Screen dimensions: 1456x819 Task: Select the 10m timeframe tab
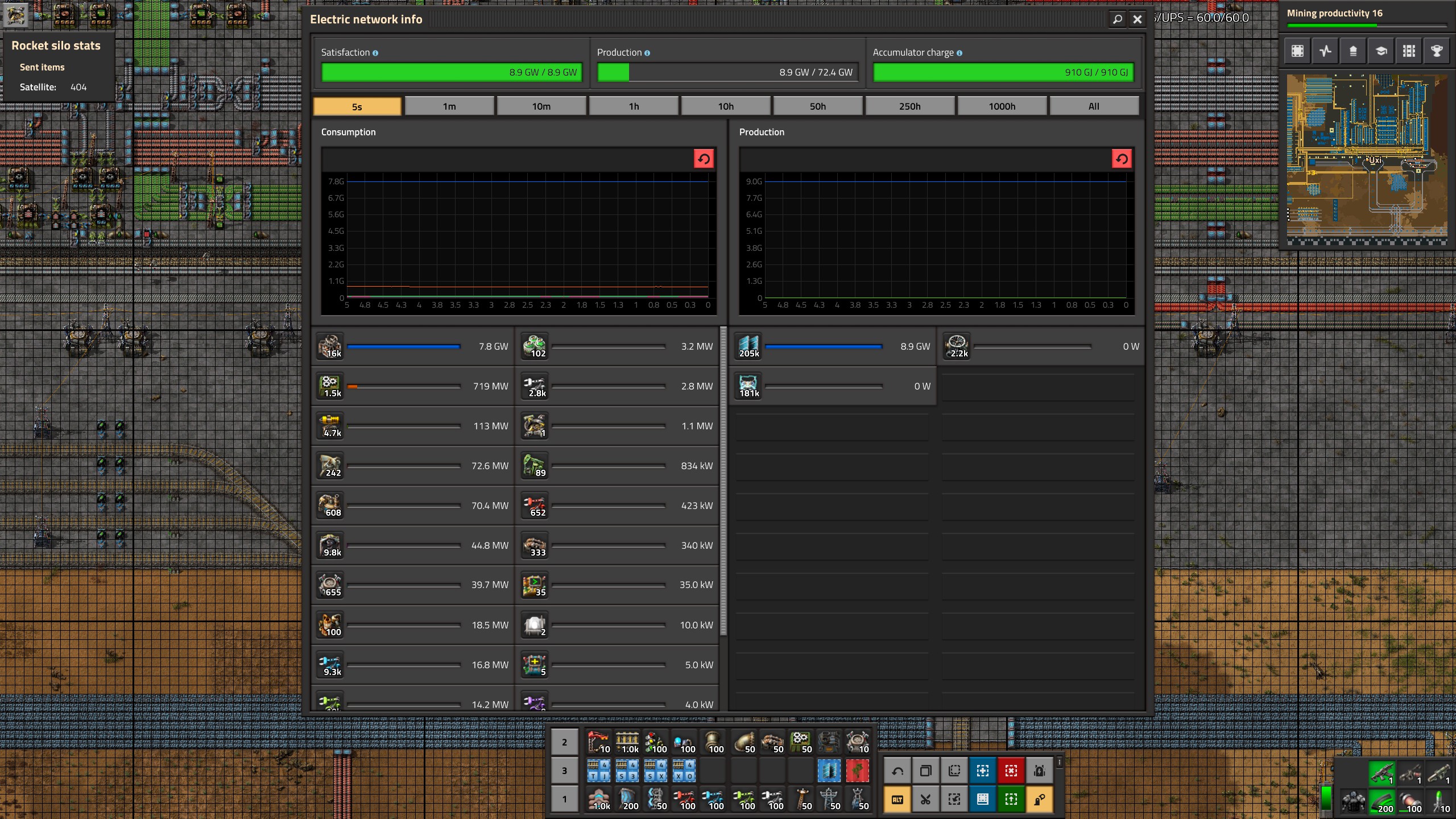[x=541, y=106]
